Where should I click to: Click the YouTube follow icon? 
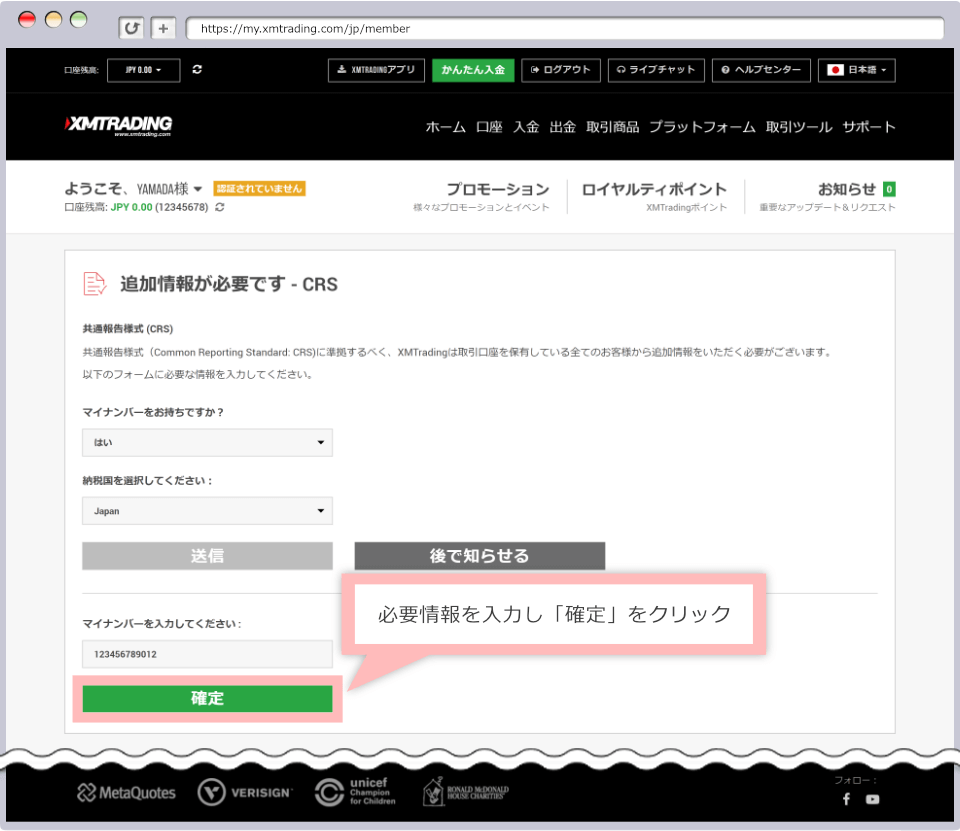(x=872, y=799)
